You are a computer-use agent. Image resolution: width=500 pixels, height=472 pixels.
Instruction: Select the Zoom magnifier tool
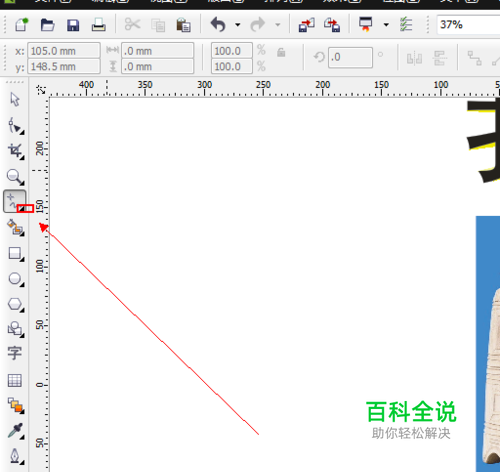[15, 177]
